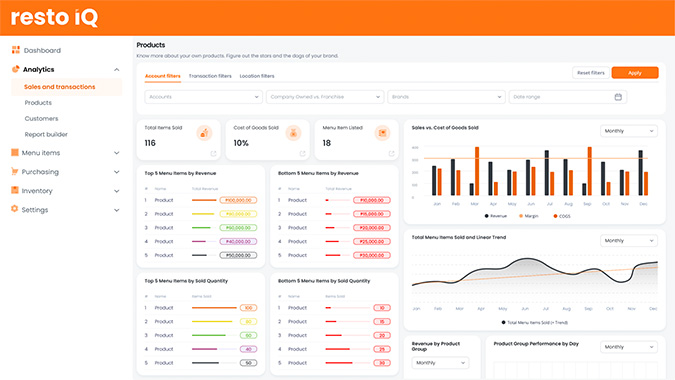This screenshot has height=380, width=675.
Task: Click the orange Apply button
Action: point(635,73)
